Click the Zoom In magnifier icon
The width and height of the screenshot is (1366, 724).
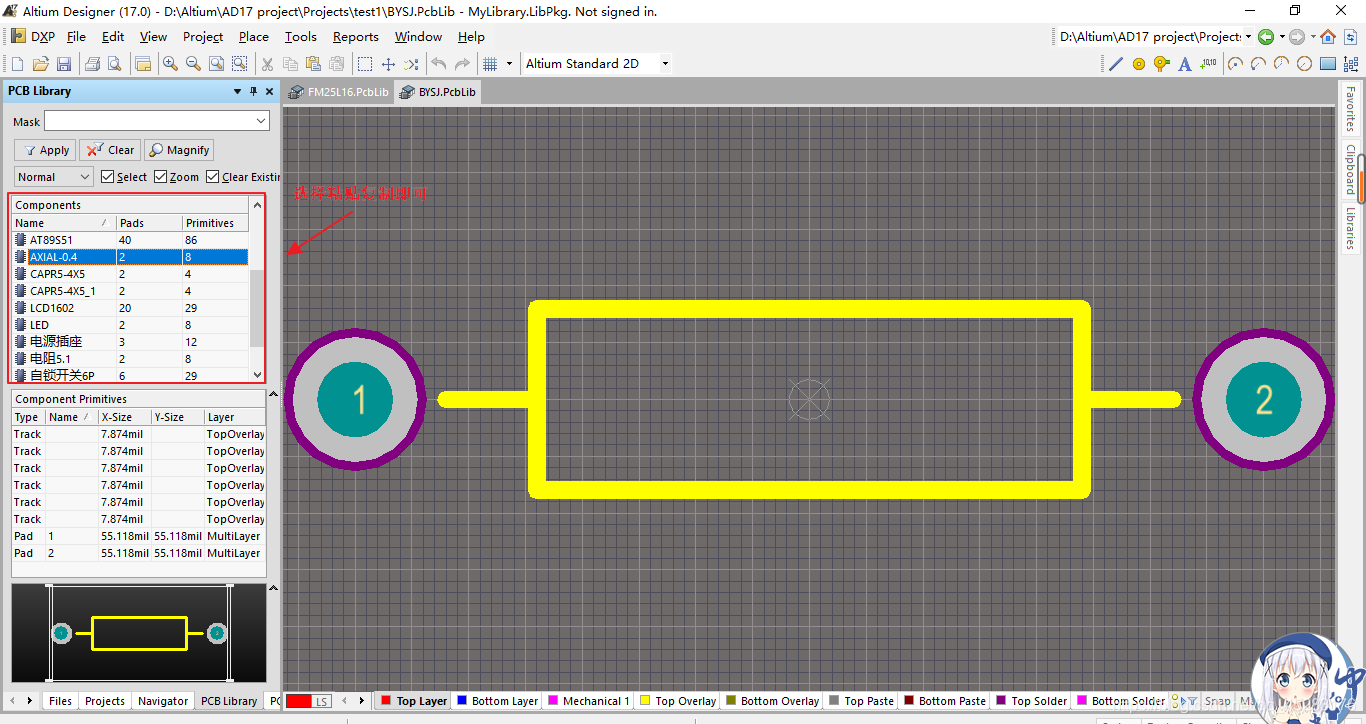point(170,64)
